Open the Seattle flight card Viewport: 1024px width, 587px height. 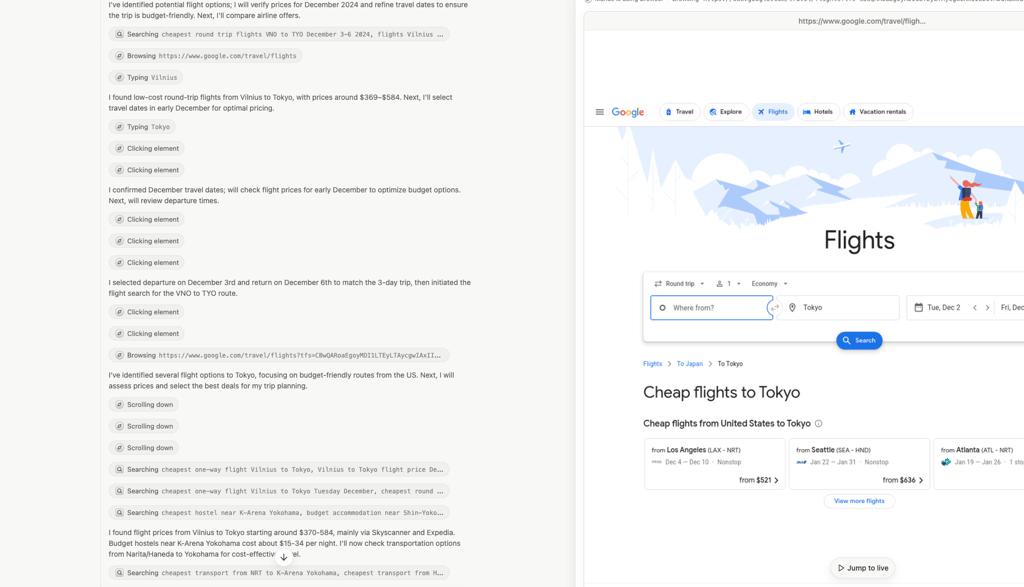859,464
